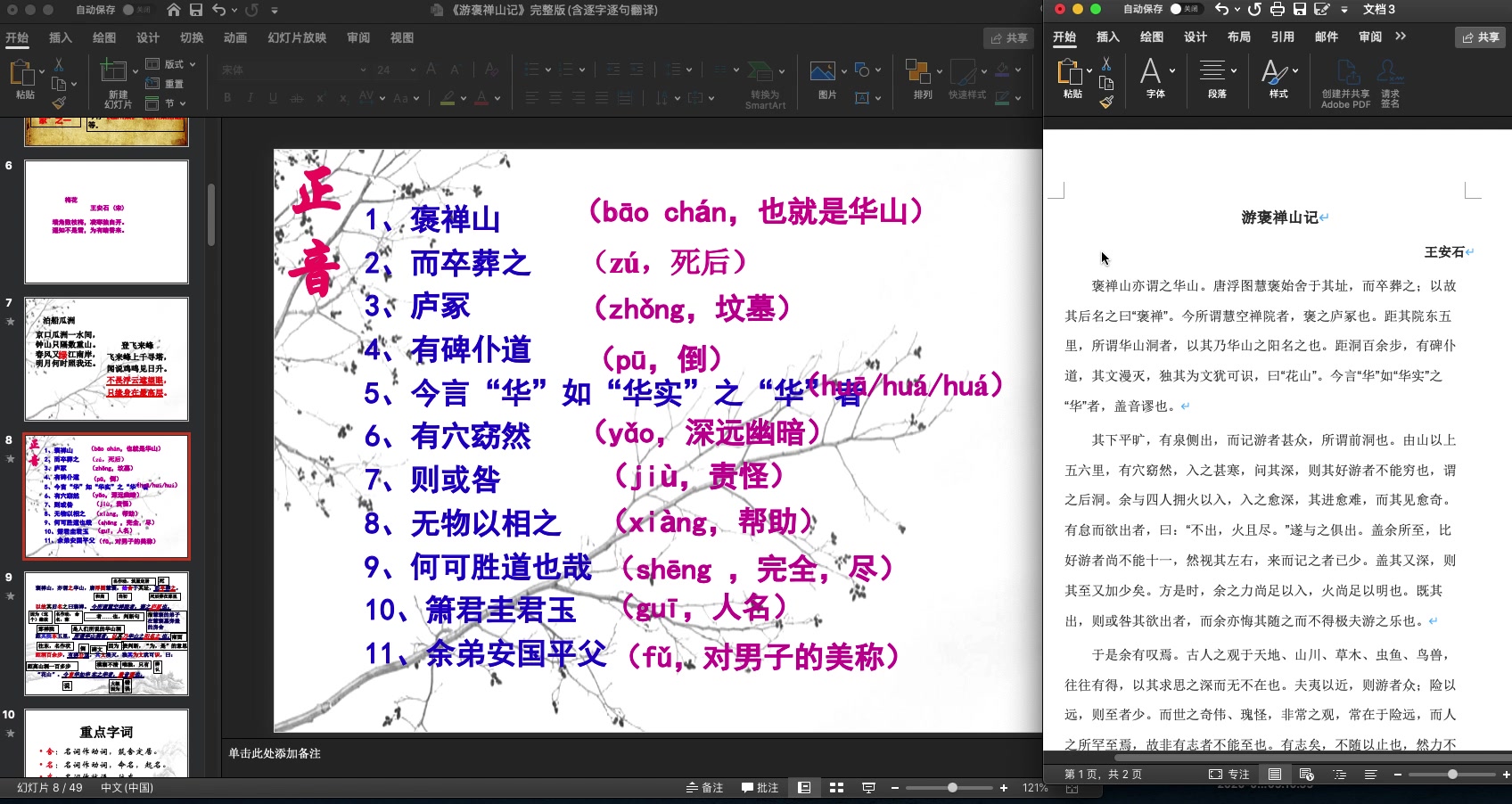
Task: Undo last action in PowerPoint
Action: coord(219,10)
